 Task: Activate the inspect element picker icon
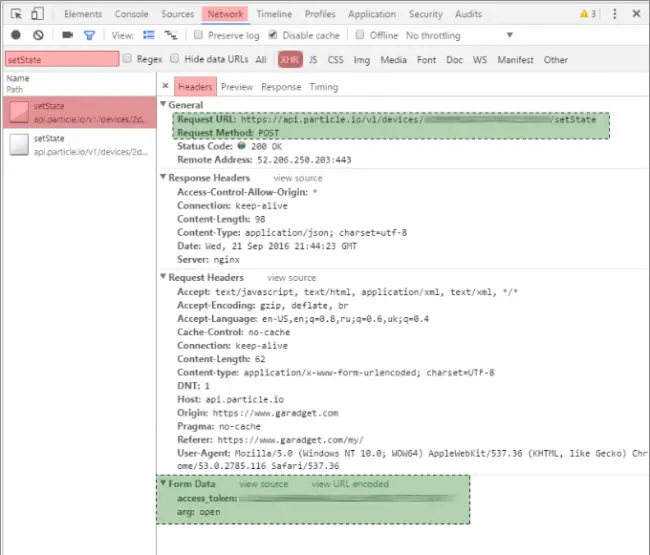pyautogui.click(x=16, y=14)
